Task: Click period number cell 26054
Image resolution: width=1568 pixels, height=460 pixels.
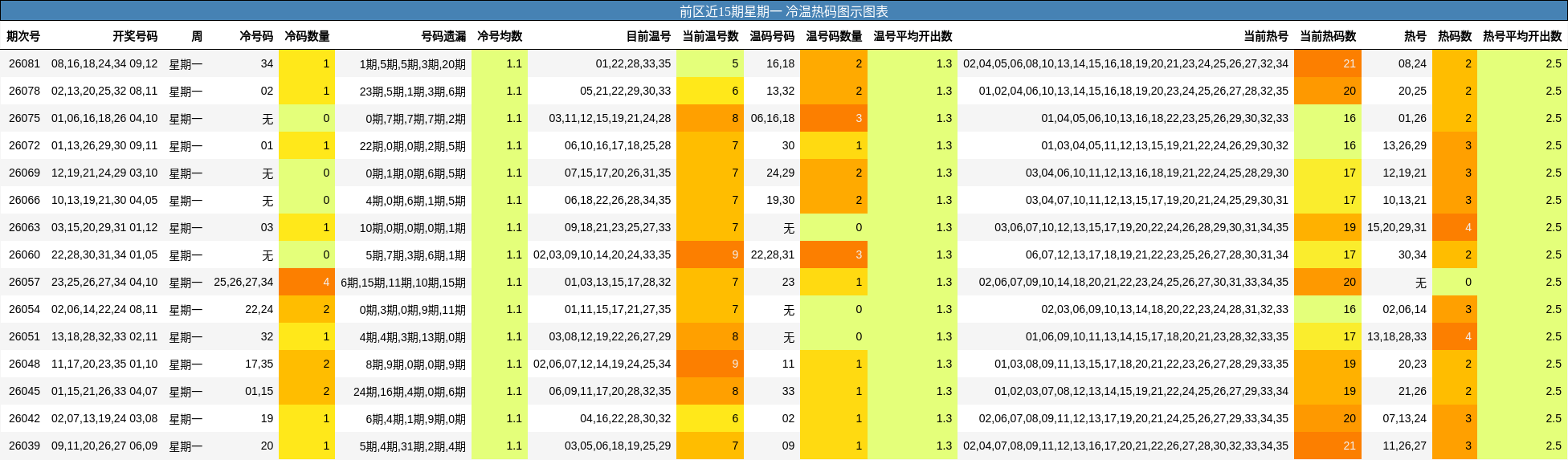Action: (x=24, y=309)
